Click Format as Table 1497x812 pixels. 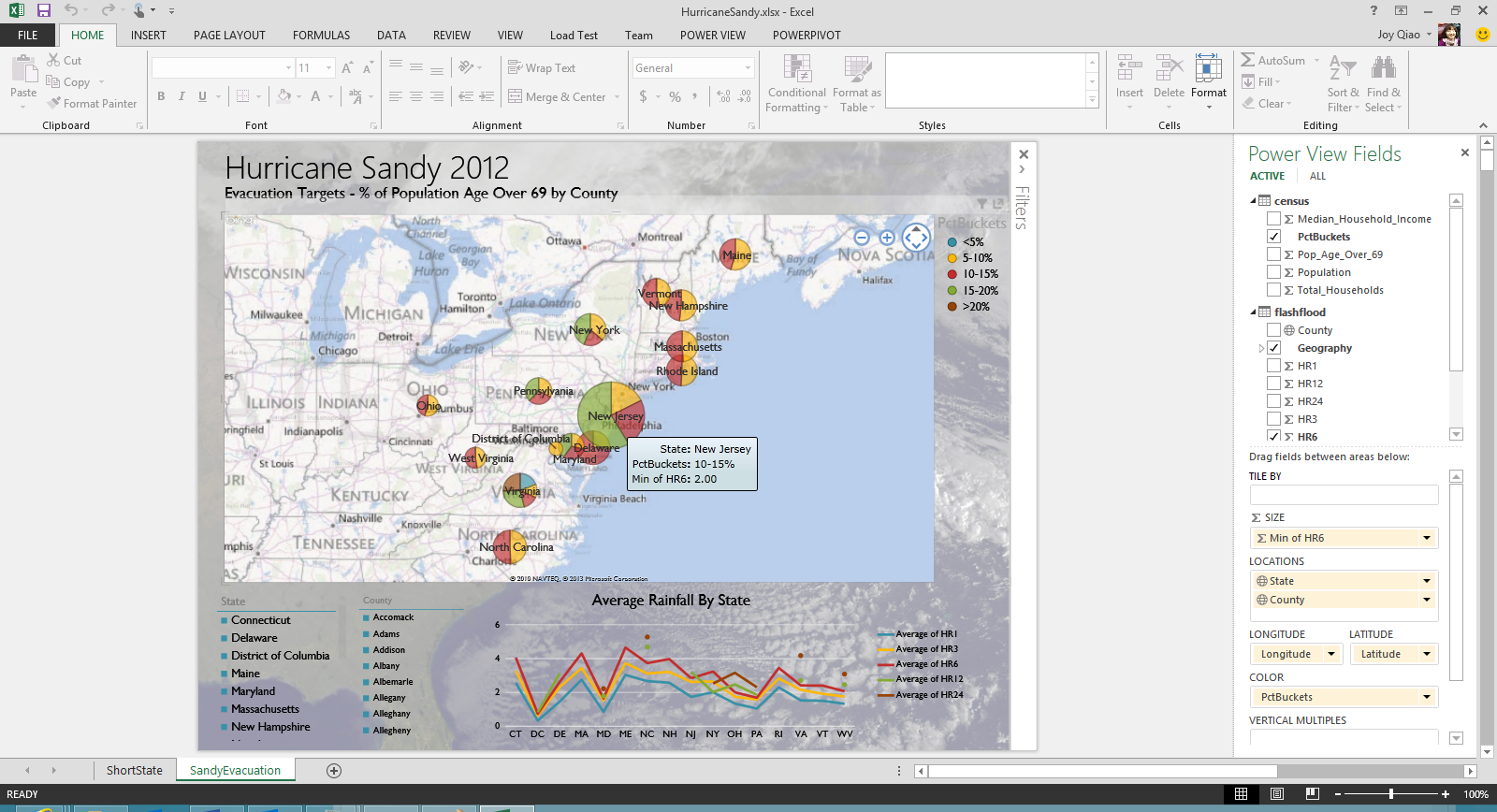point(857,84)
